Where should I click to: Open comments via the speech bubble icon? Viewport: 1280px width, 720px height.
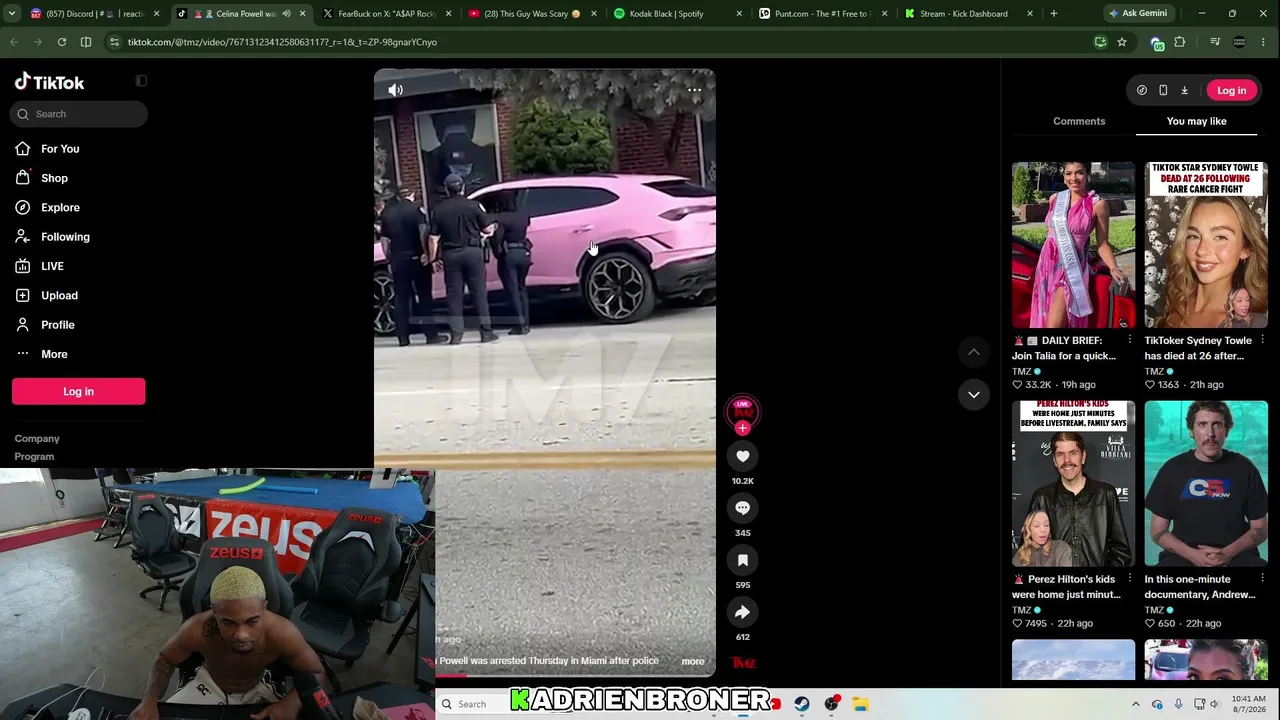(x=742, y=508)
